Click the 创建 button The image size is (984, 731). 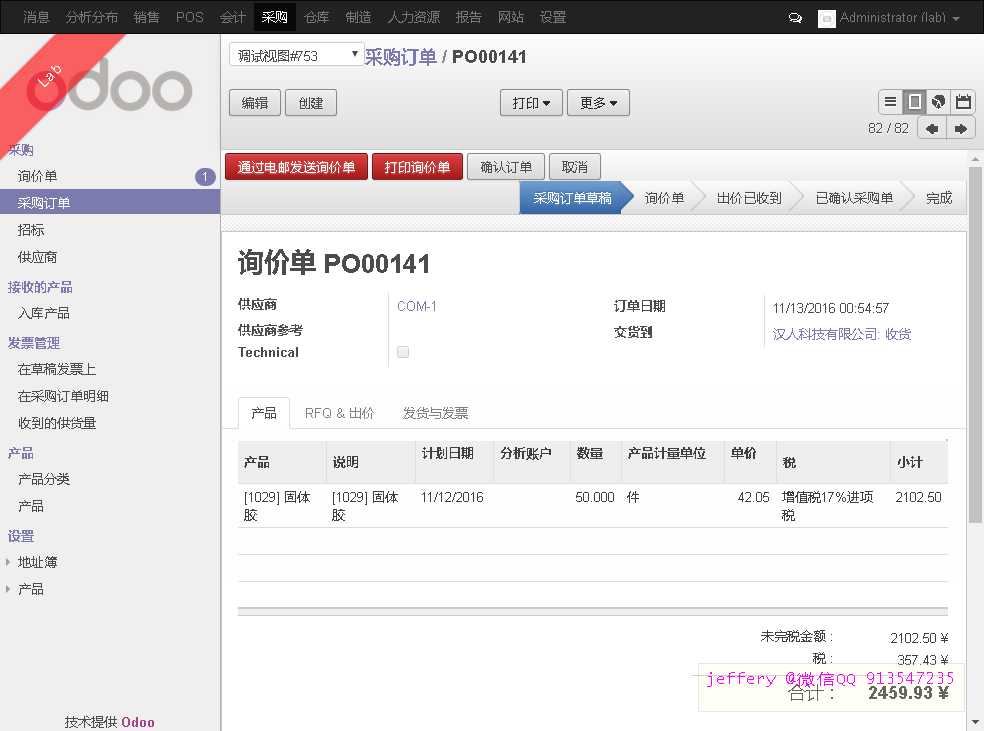click(311, 103)
